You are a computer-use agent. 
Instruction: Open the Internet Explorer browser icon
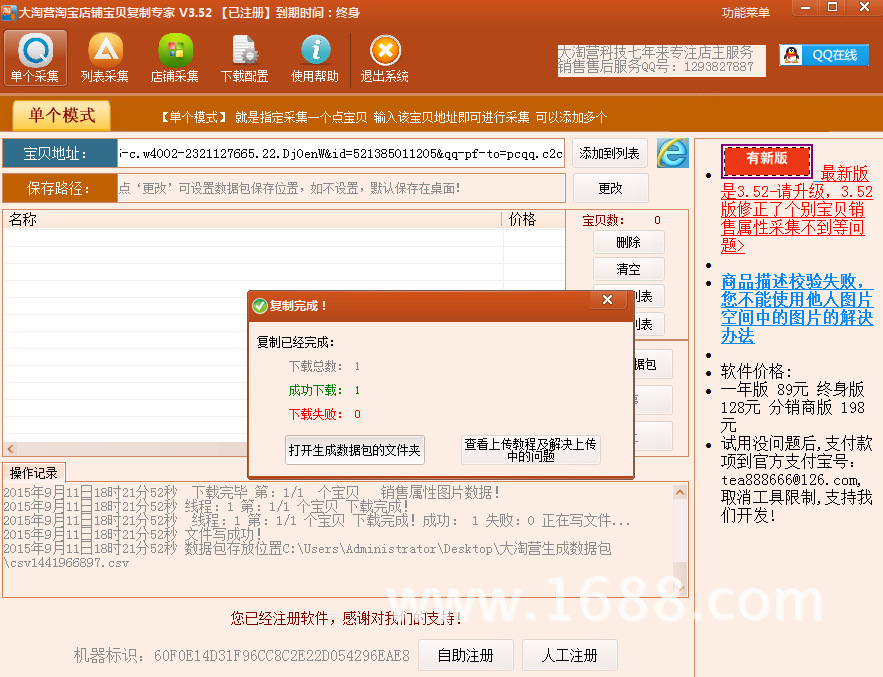pyautogui.click(x=672, y=153)
